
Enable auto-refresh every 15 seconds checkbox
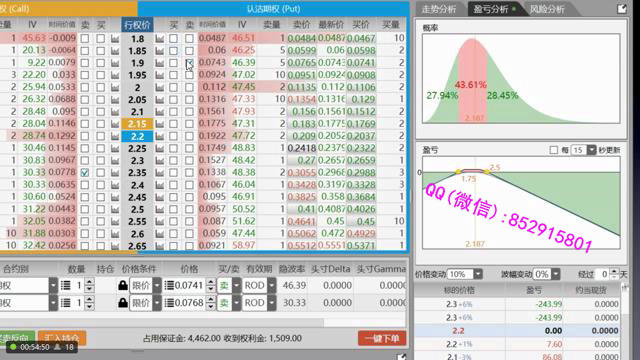553,150
